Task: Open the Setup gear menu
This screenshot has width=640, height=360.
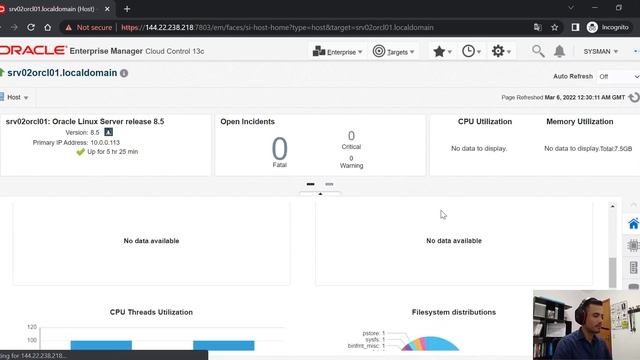Action: 501,51
